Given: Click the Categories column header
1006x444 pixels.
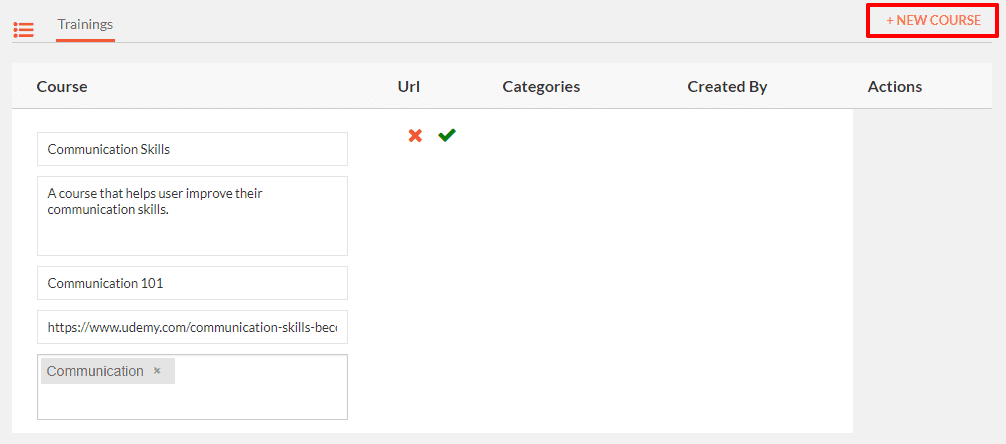Looking at the screenshot, I should 541,87.
